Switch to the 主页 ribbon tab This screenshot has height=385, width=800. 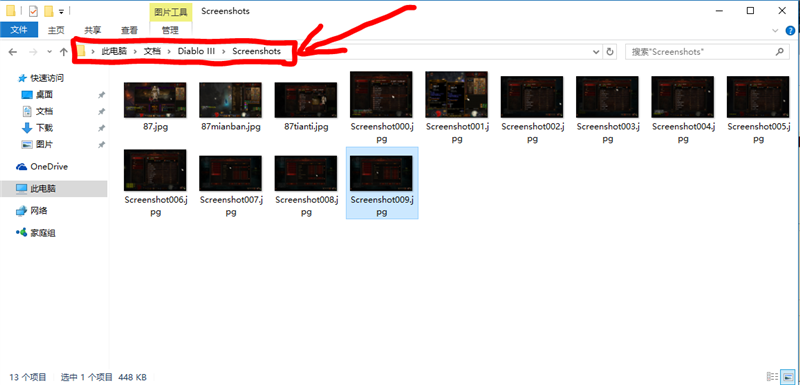[x=56, y=30]
